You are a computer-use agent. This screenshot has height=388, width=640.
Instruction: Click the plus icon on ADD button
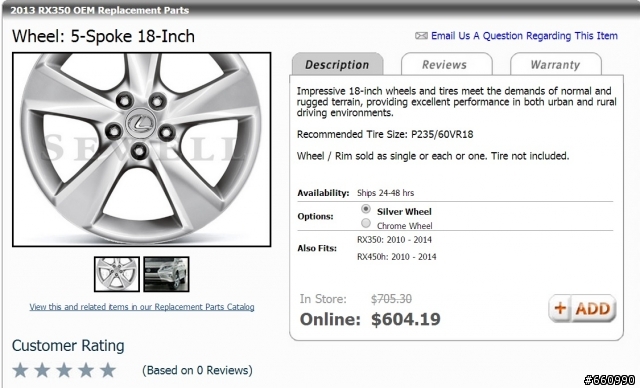pos(560,308)
